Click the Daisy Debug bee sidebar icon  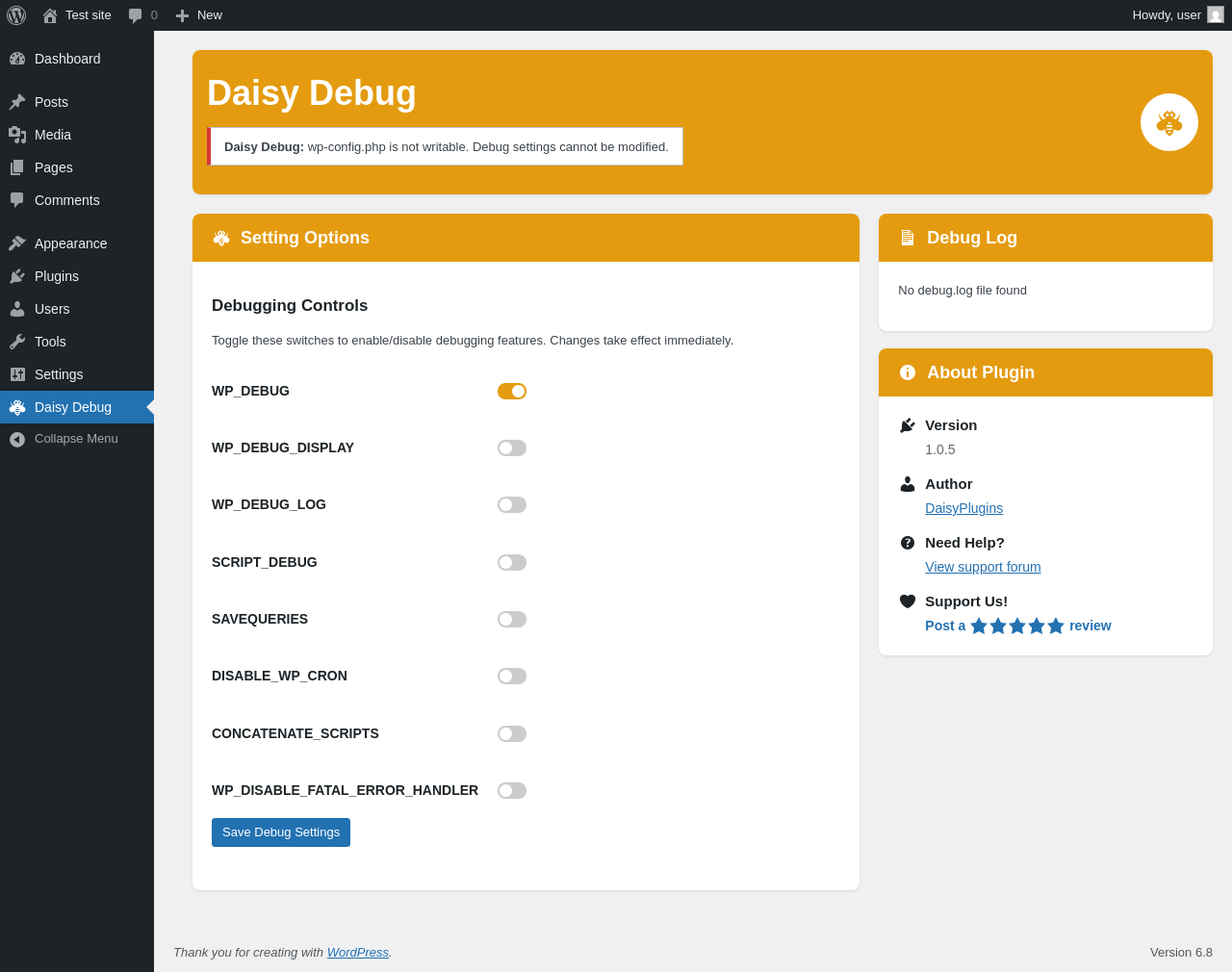17,407
